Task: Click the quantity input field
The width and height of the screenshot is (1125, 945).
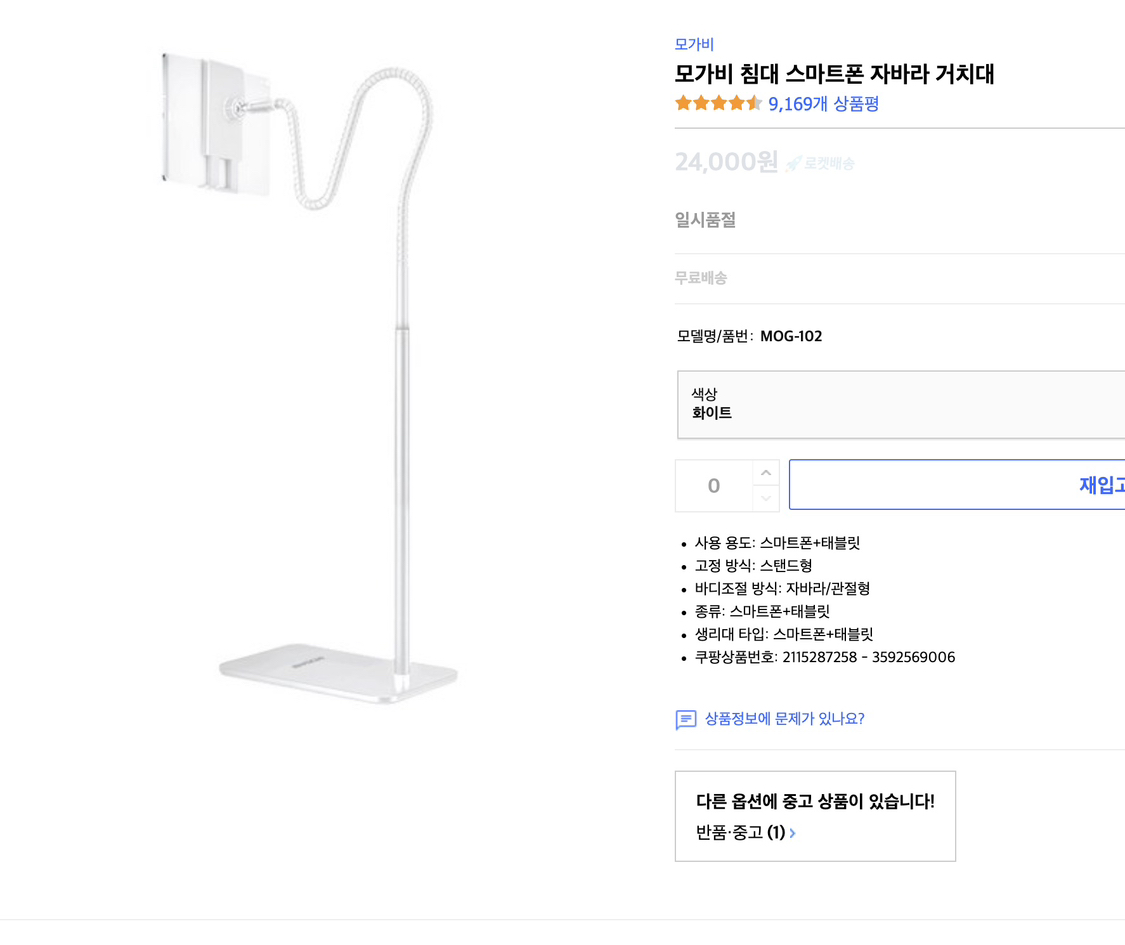Action: point(713,485)
